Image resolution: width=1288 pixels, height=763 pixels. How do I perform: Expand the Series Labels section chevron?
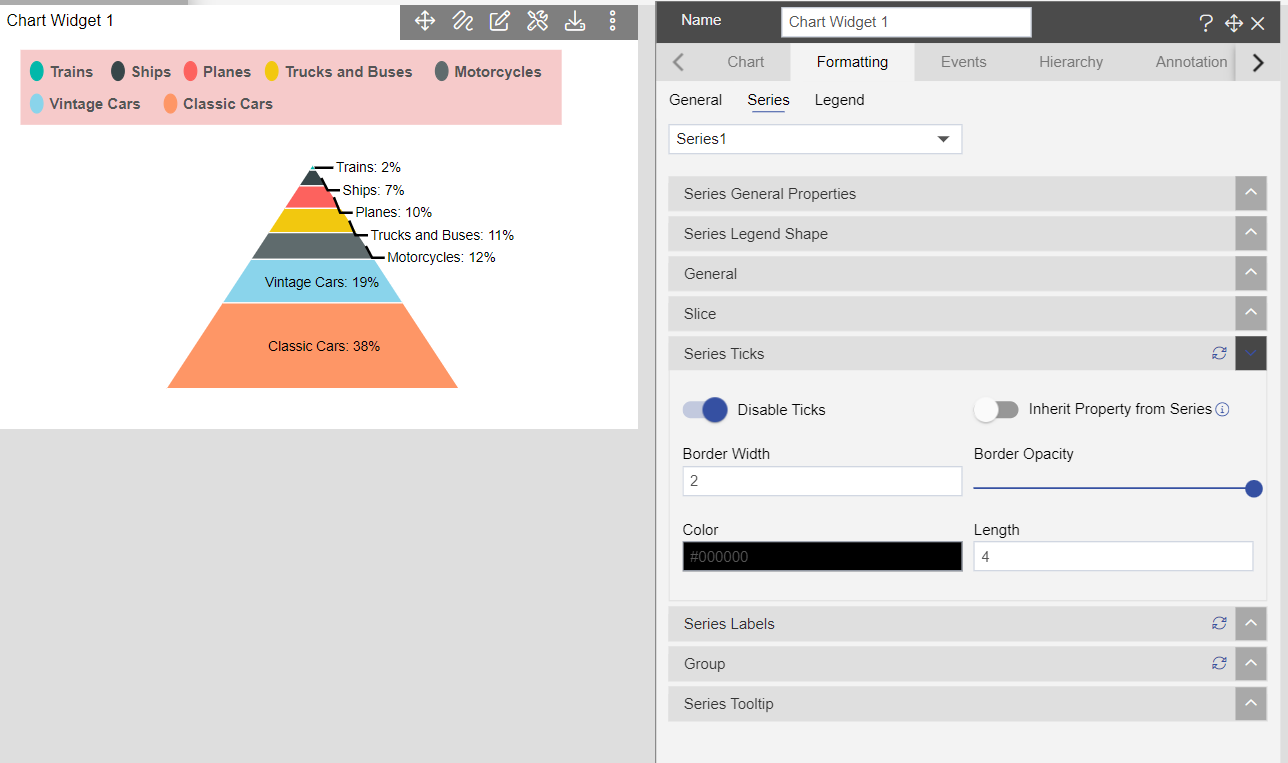(x=1250, y=623)
